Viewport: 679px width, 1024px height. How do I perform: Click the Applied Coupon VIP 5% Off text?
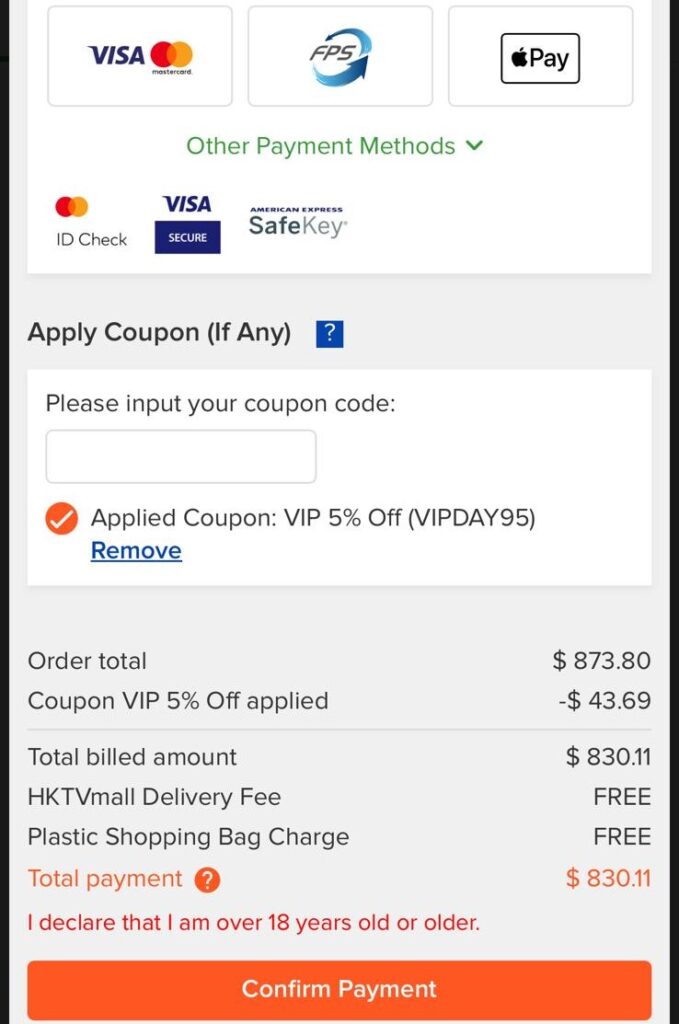pyautogui.click(x=313, y=518)
